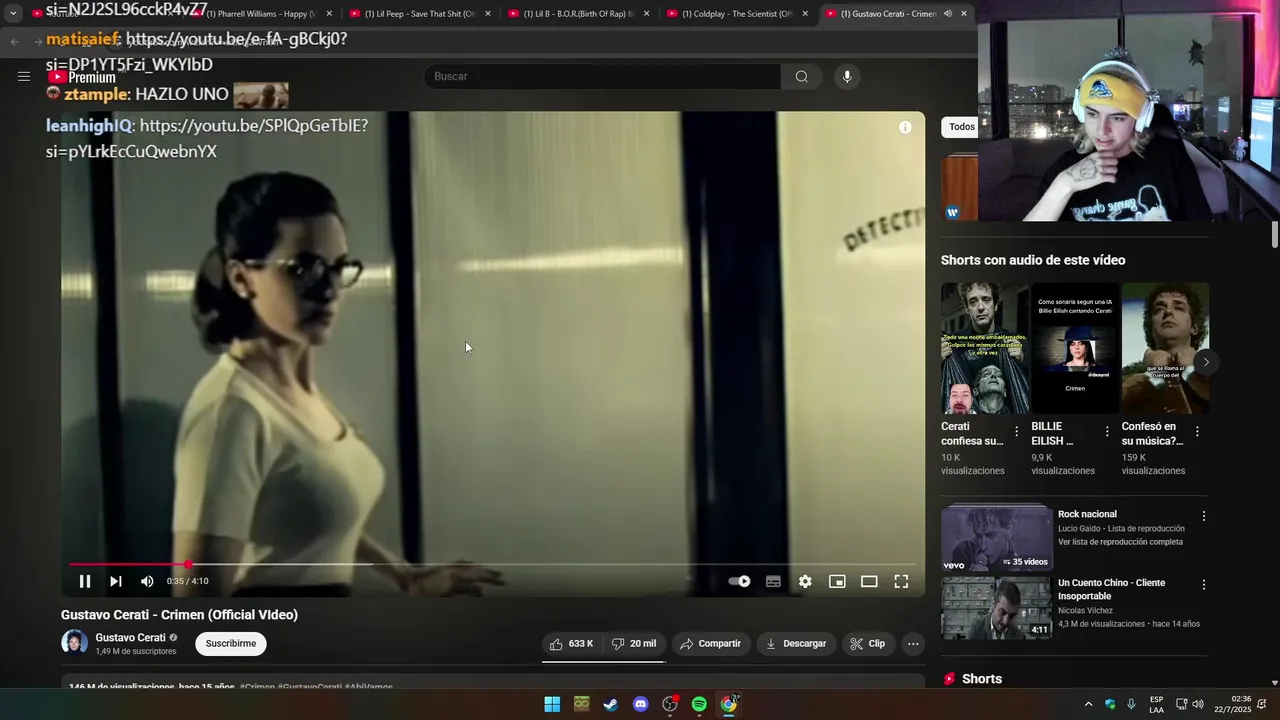Open Discord from the taskbar
Screen dimensions: 1280x720
point(641,704)
